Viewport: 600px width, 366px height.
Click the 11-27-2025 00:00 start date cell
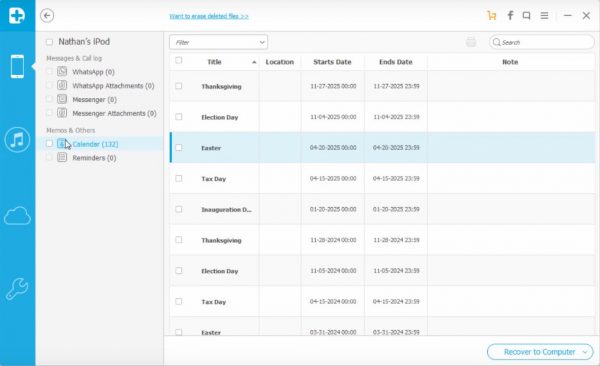pos(333,86)
